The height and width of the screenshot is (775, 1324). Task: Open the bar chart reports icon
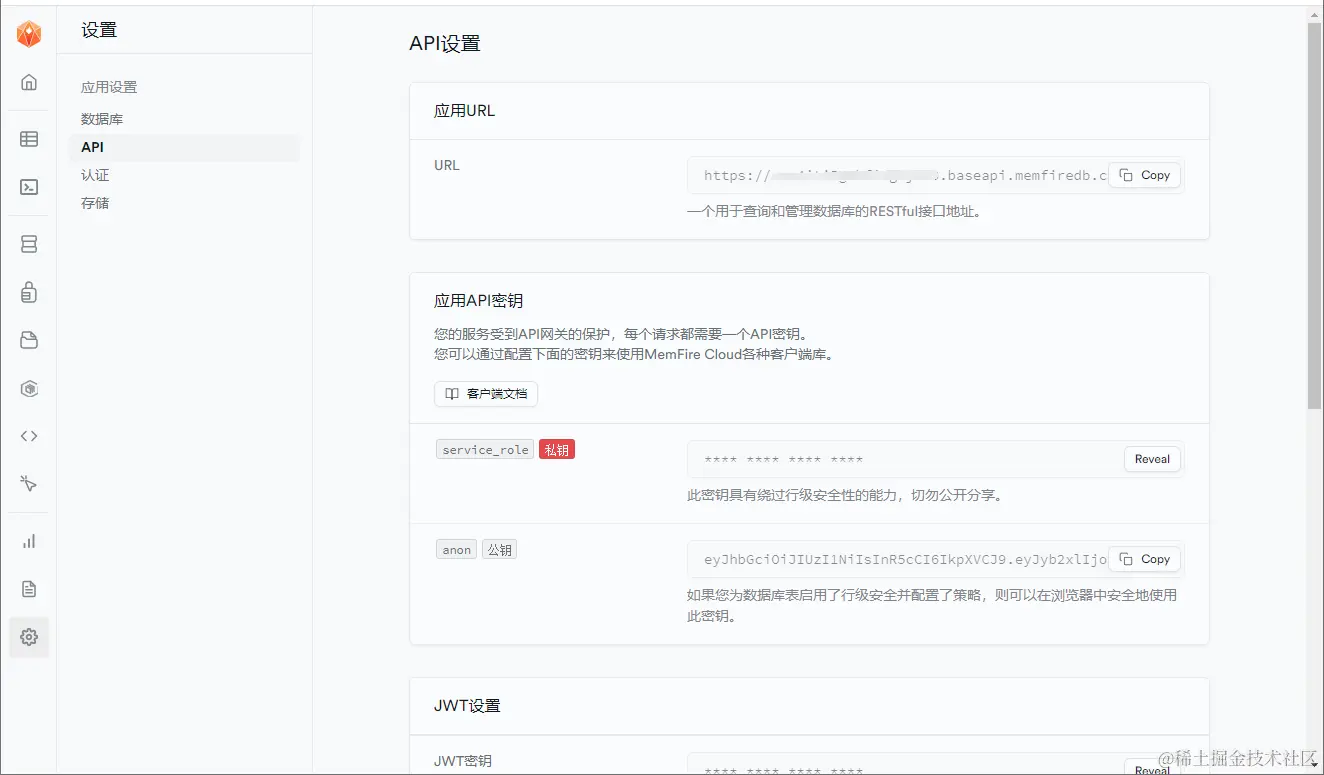point(29,541)
